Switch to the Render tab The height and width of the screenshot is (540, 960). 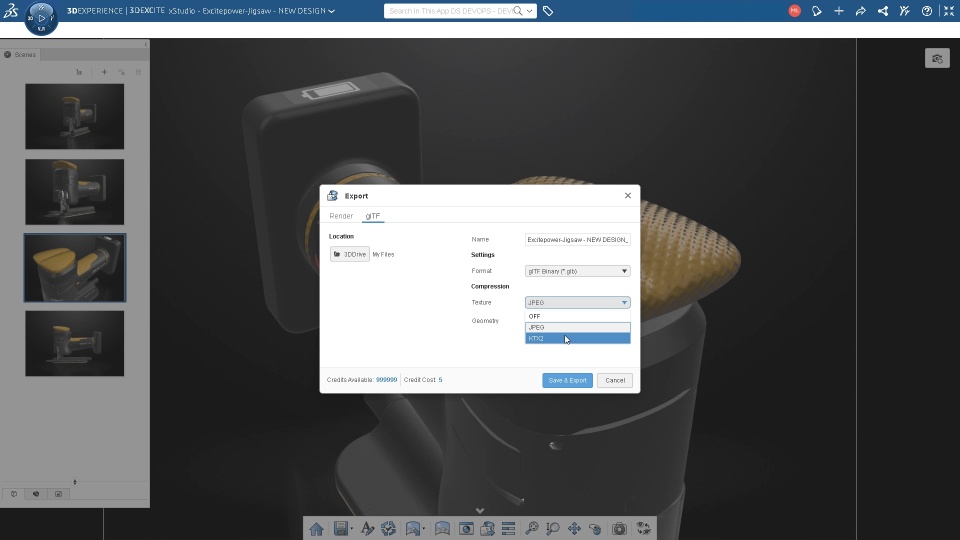341,216
